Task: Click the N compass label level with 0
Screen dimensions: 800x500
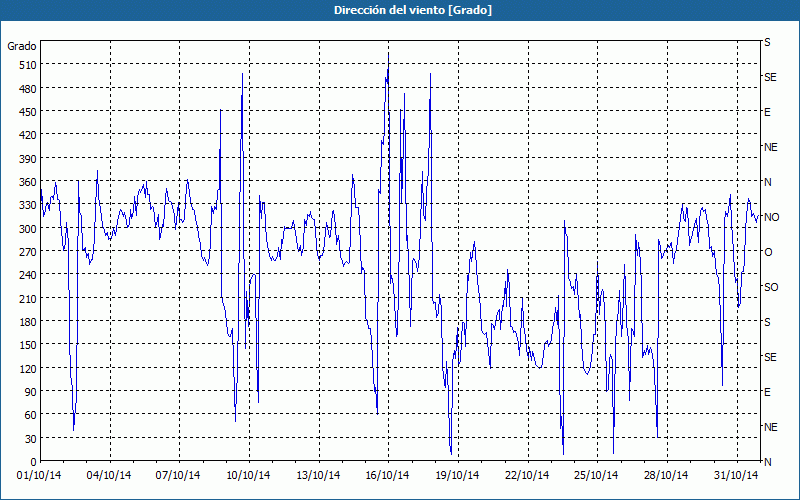Action: tap(768, 462)
